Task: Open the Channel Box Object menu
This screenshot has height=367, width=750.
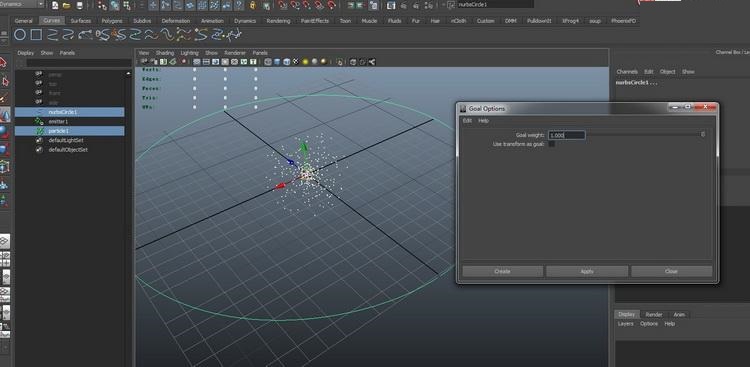Action: pos(667,72)
